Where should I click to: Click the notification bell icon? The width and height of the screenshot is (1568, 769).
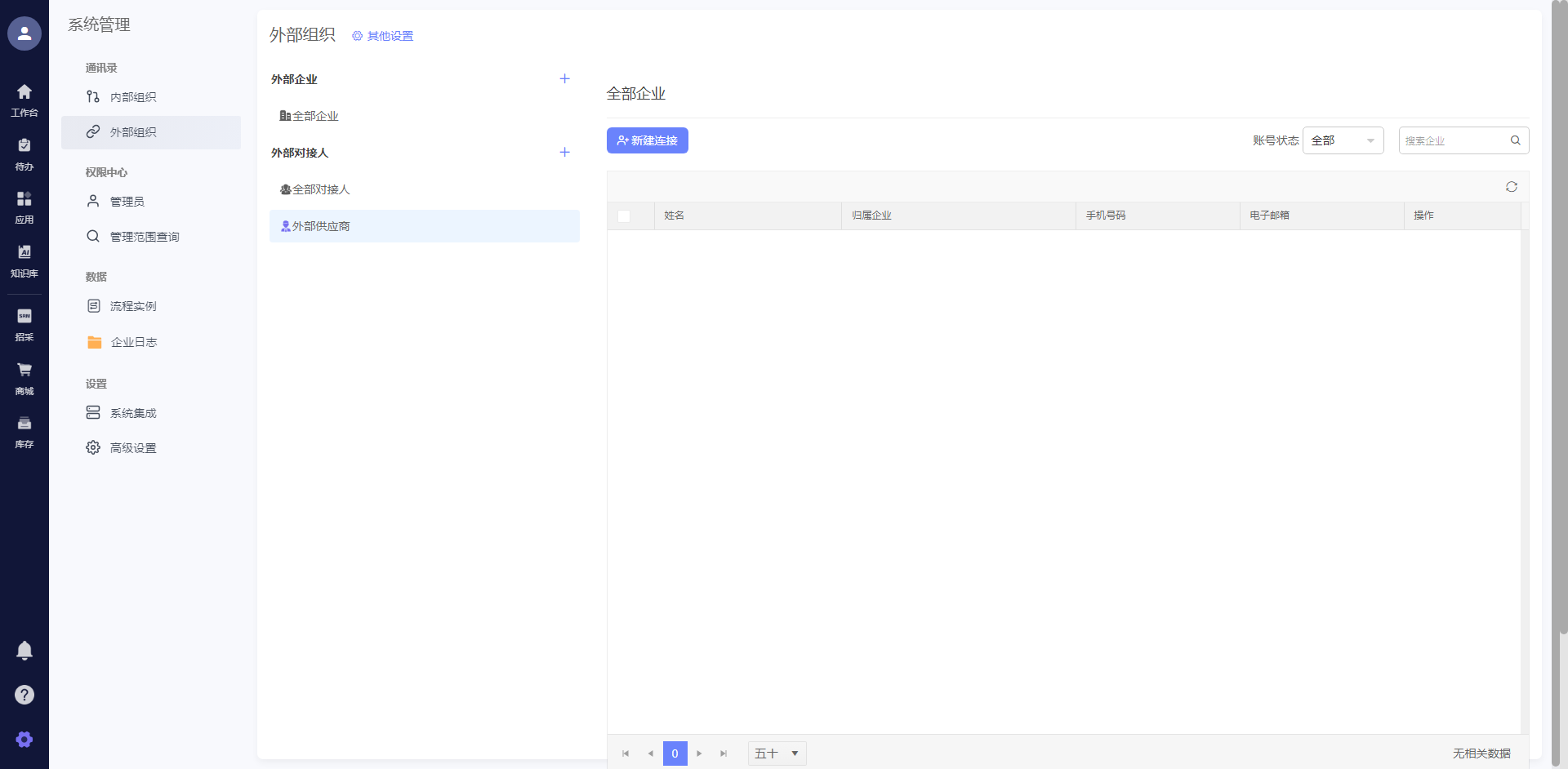[x=24, y=651]
